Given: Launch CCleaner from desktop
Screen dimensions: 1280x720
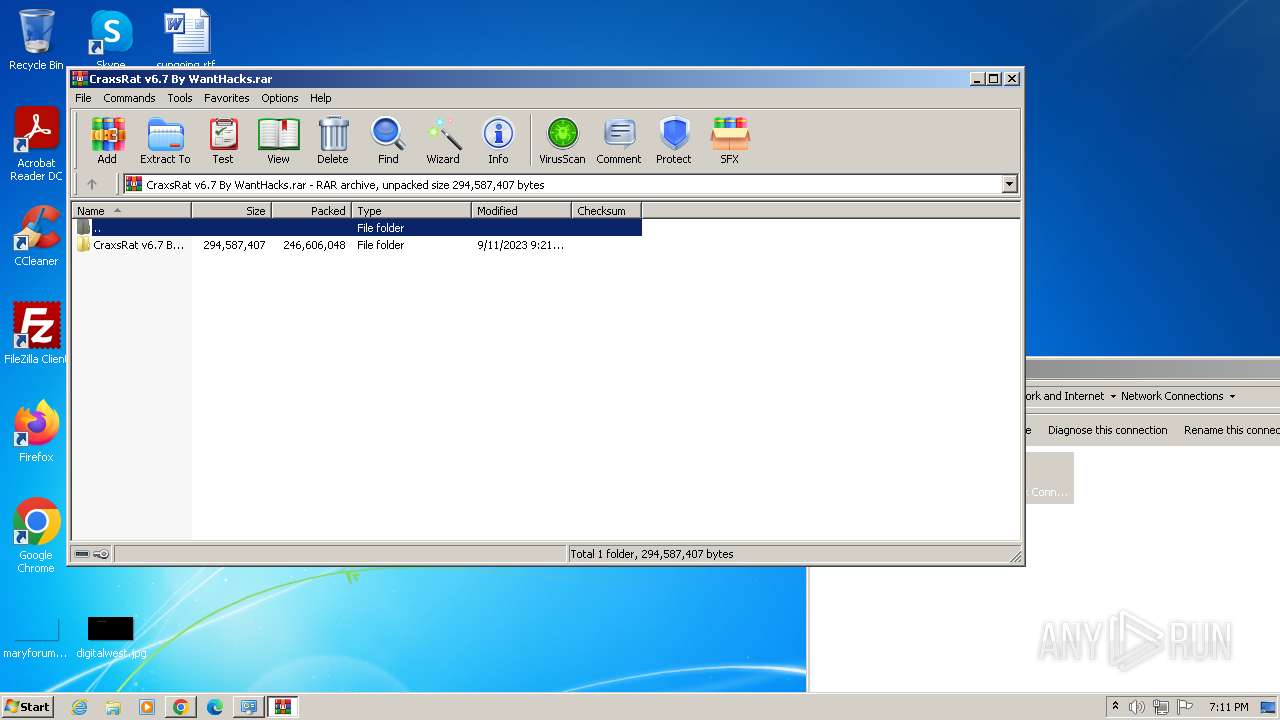Looking at the screenshot, I should [x=36, y=236].
